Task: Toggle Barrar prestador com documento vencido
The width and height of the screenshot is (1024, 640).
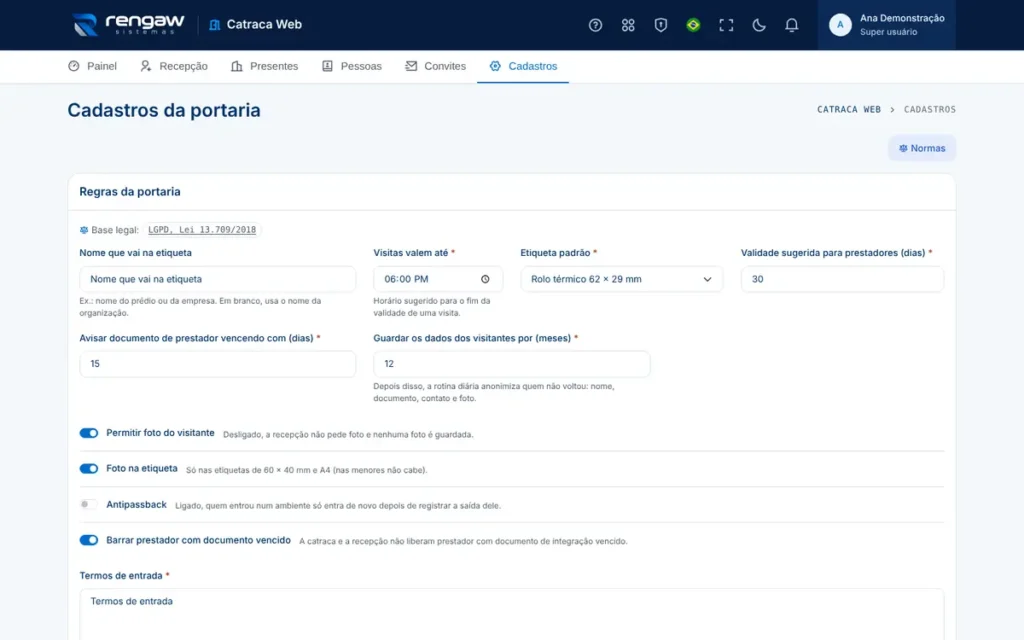Action: click(89, 540)
